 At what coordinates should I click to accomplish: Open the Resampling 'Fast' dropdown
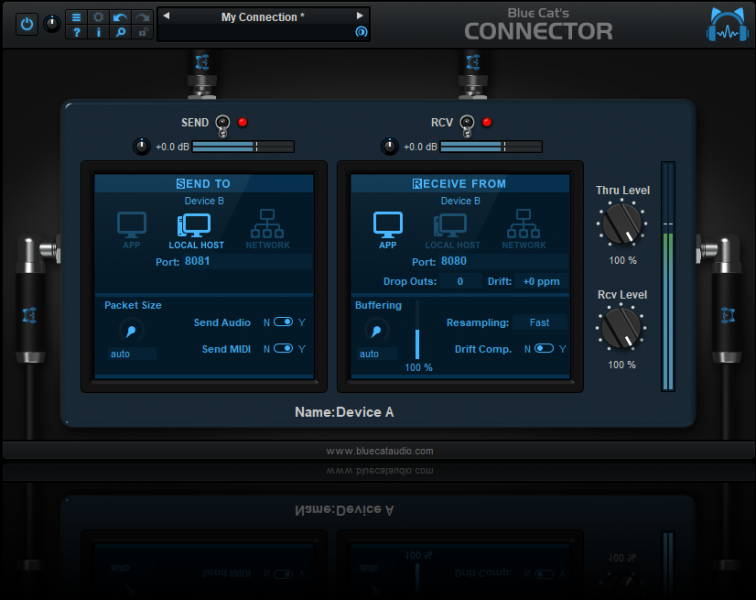tap(540, 322)
